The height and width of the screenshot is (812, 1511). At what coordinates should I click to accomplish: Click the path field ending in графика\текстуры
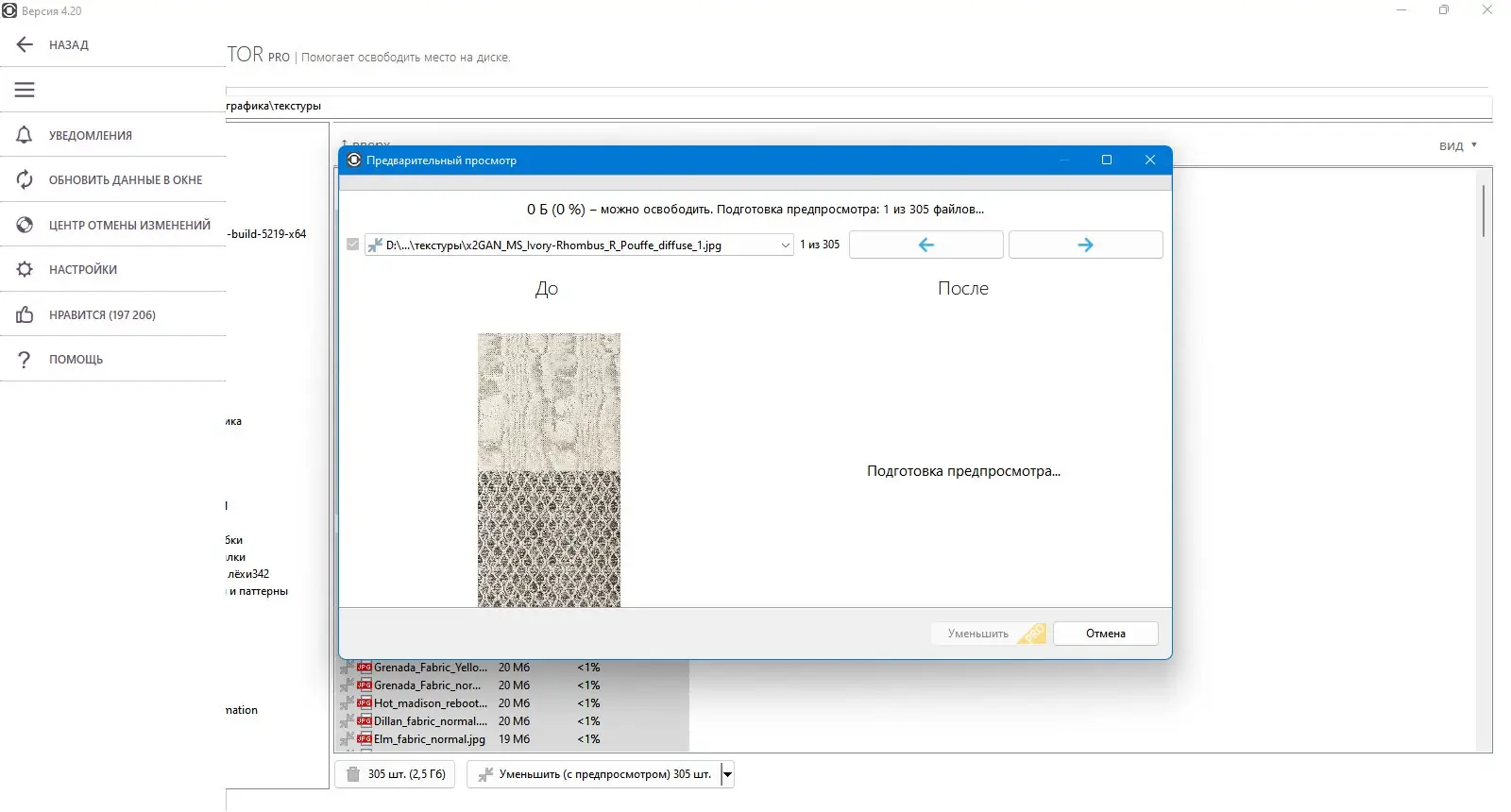point(857,106)
